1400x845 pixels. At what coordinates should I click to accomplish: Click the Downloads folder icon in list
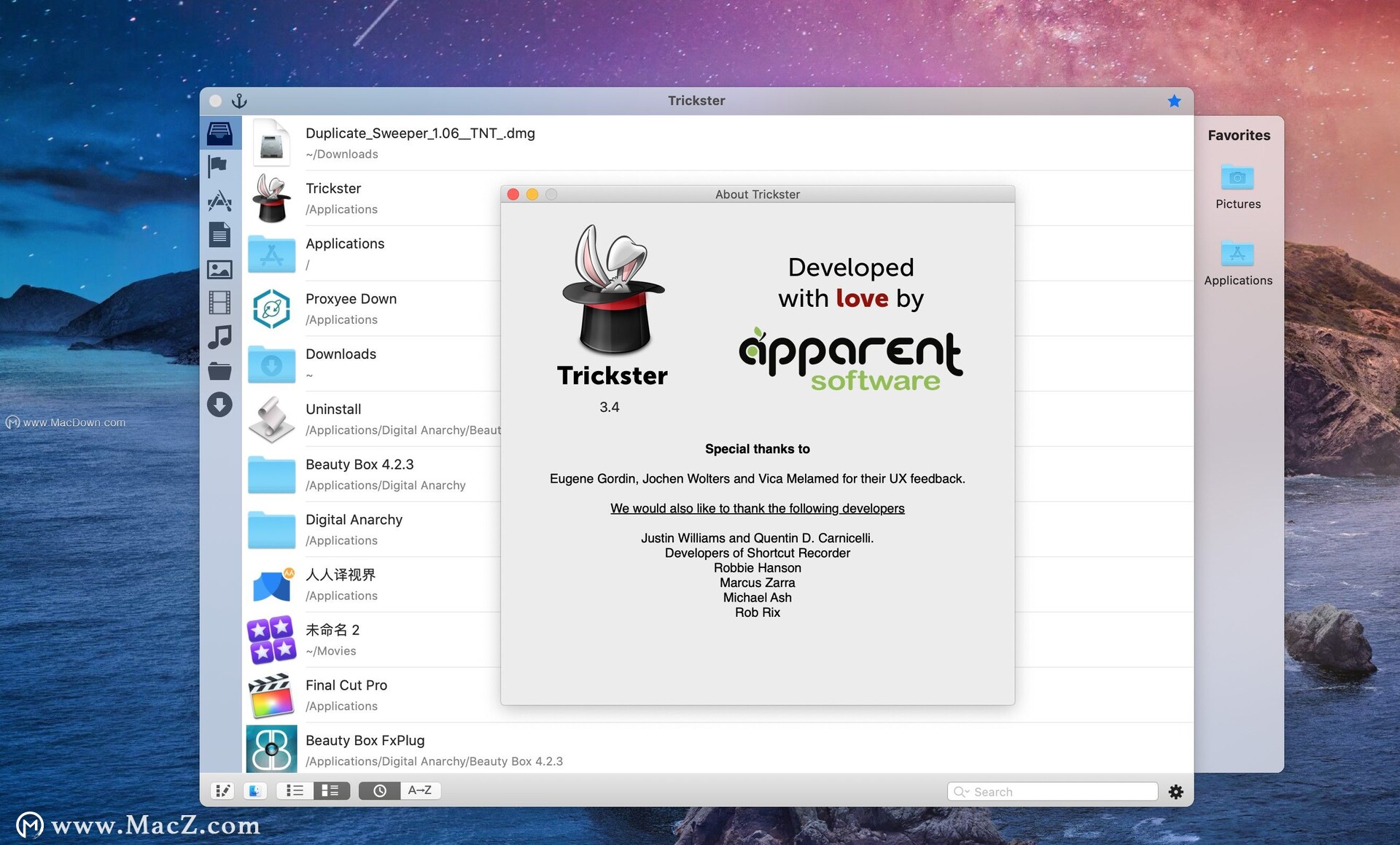[x=271, y=364]
